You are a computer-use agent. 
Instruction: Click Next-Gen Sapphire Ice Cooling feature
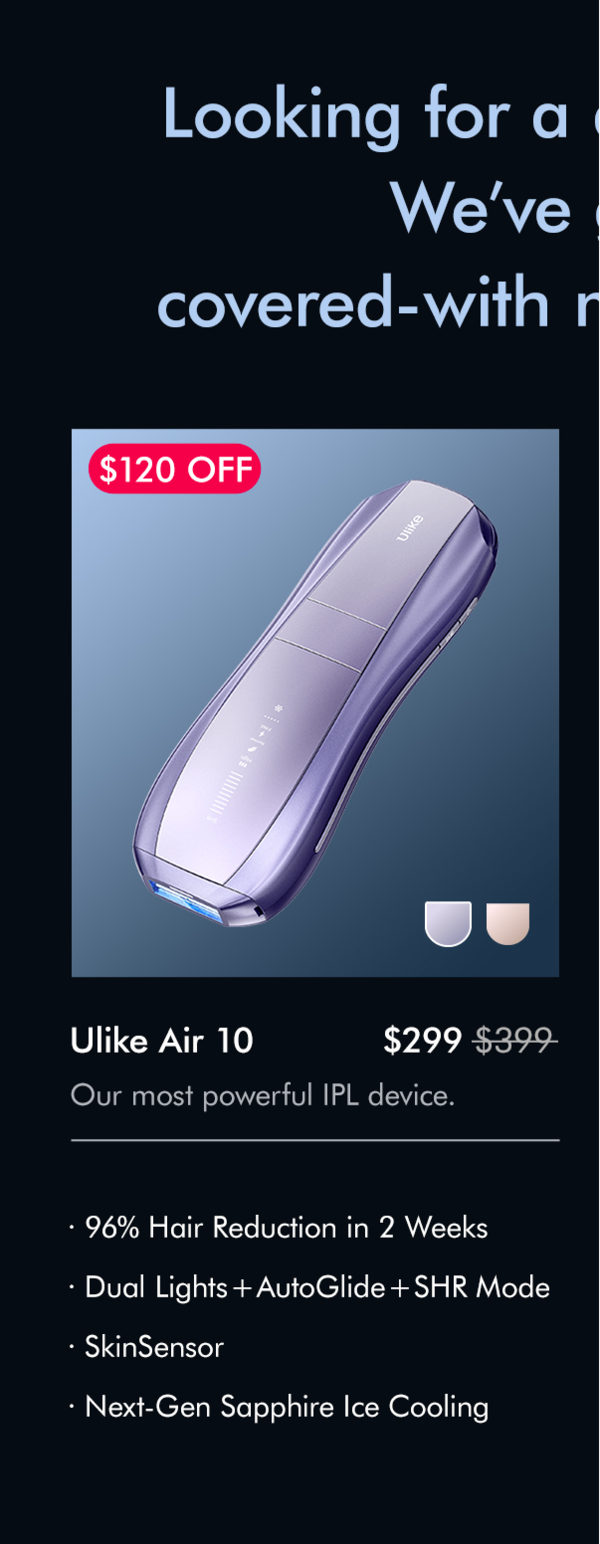pos(279,1408)
